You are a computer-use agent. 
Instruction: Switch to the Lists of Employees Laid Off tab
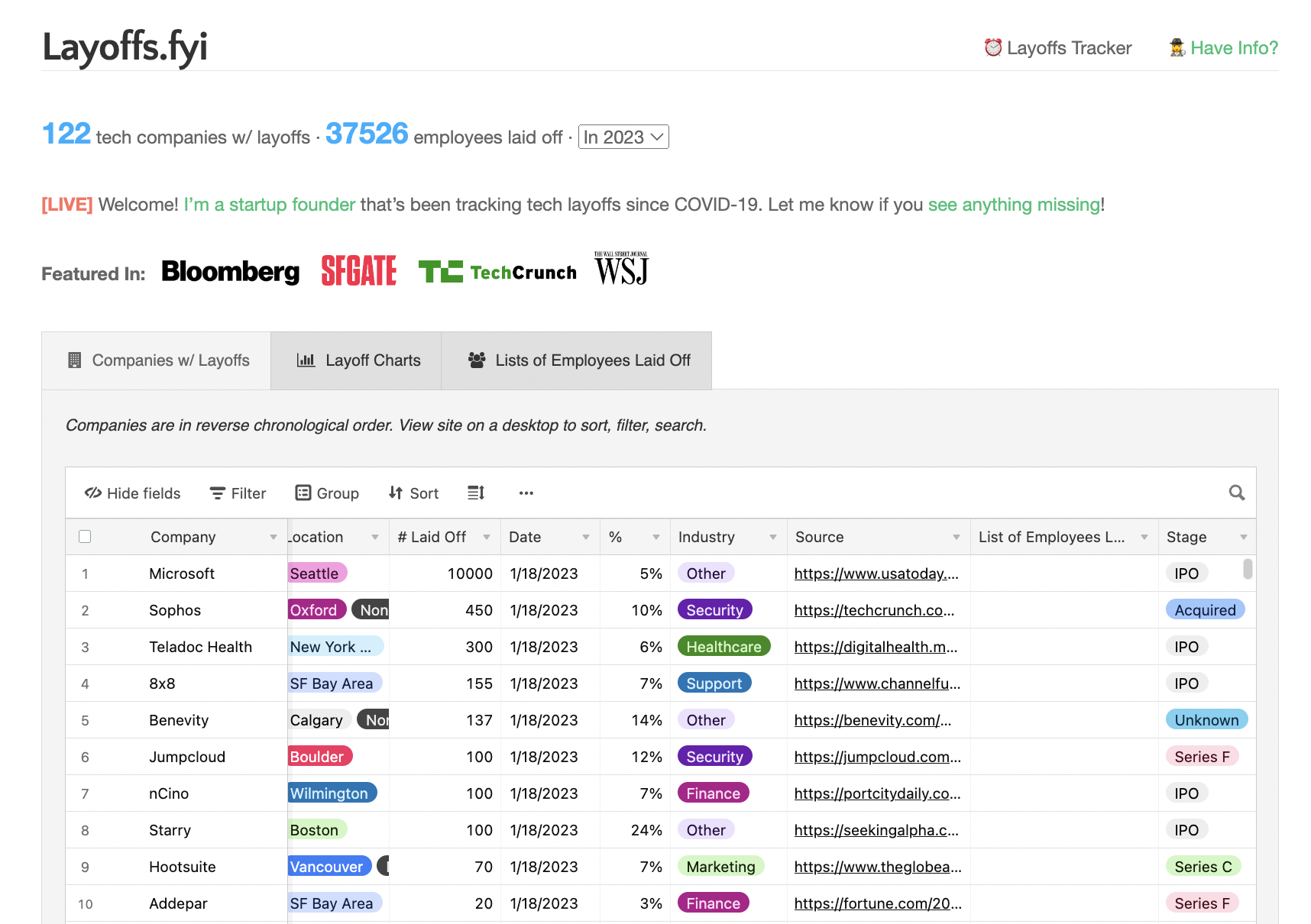[577, 360]
